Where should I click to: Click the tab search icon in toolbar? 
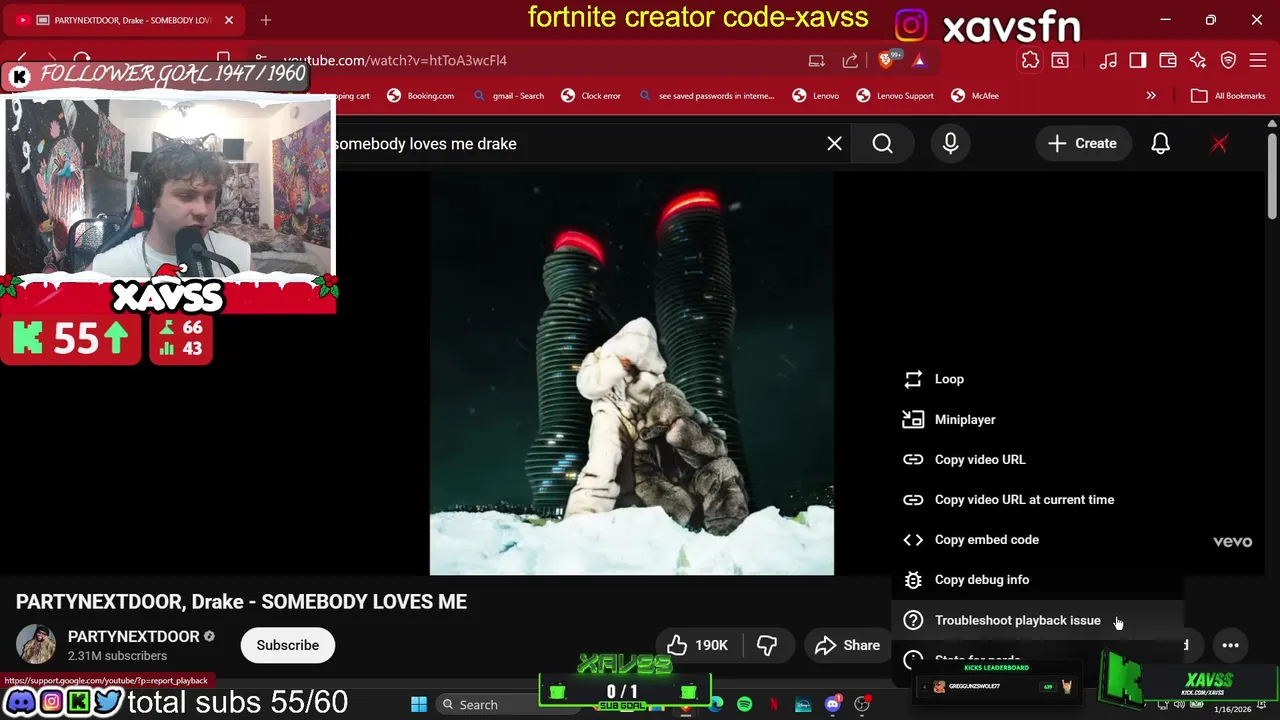(x=1060, y=60)
